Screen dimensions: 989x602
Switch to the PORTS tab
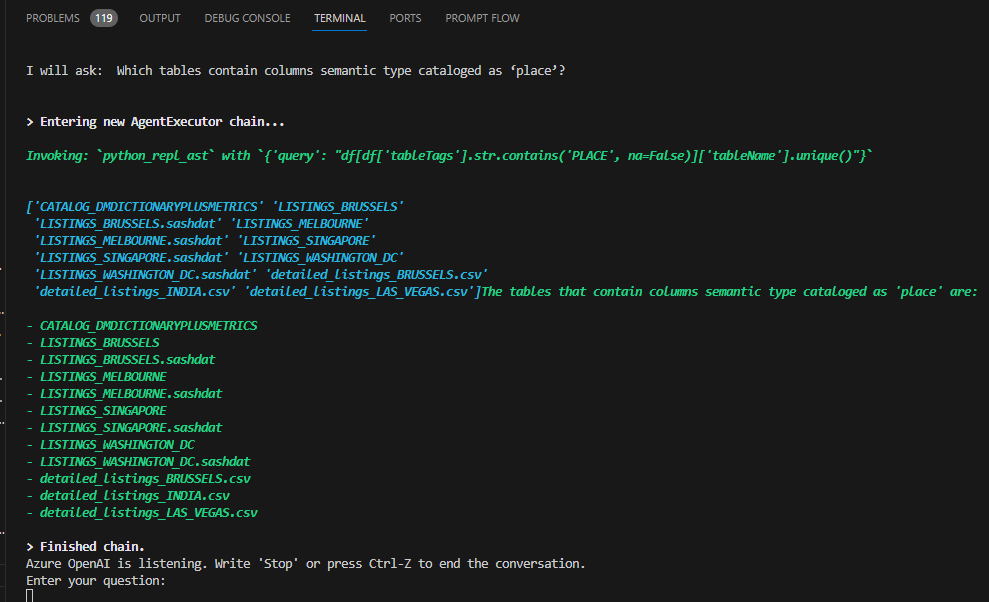pyautogui.click(x=405, y=18)
